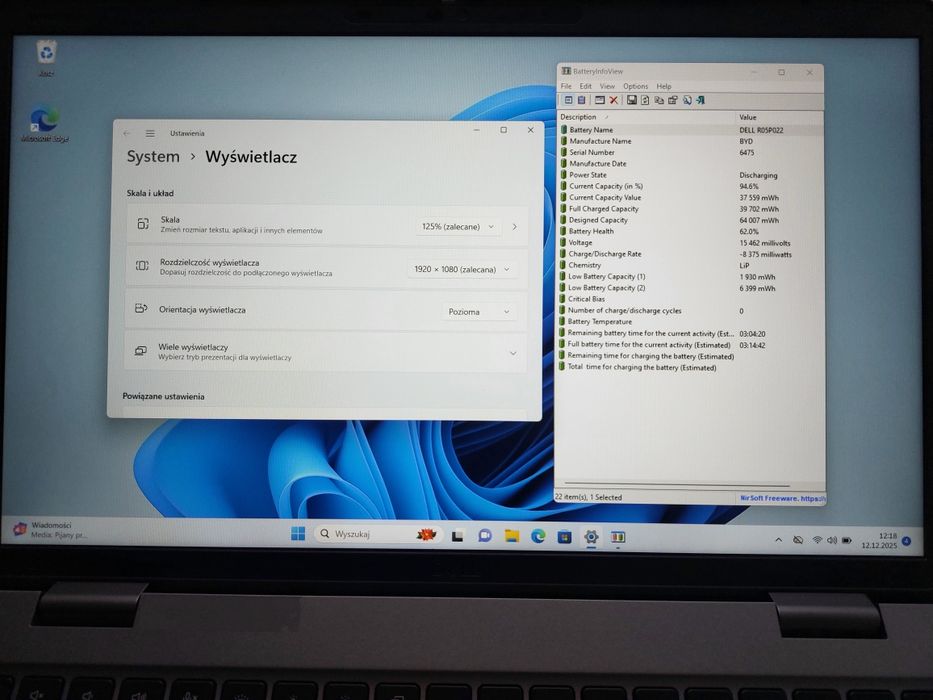Select the Battery Name row

click(x=690, y=130)
